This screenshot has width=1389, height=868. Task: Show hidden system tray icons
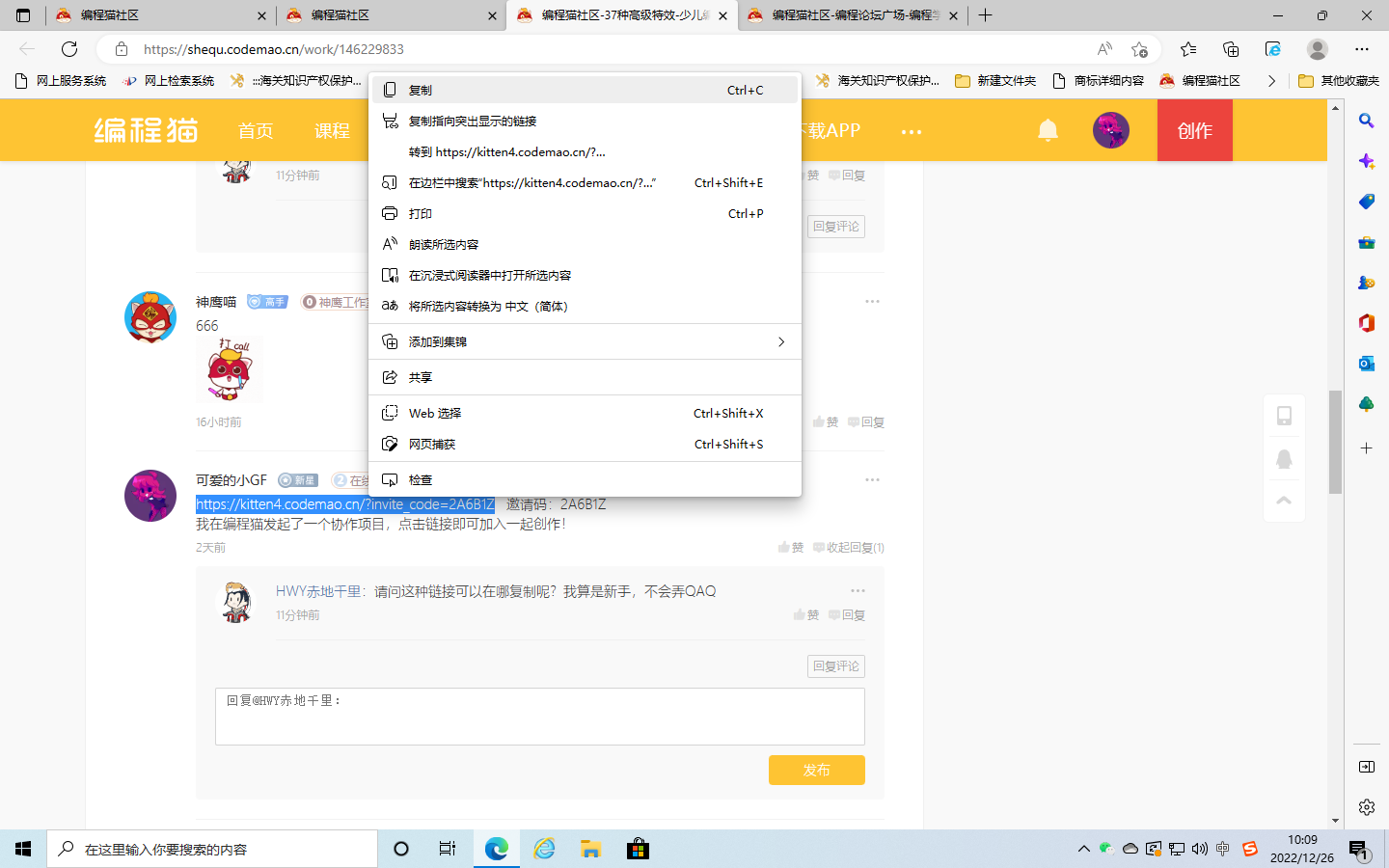point(1083,849)
